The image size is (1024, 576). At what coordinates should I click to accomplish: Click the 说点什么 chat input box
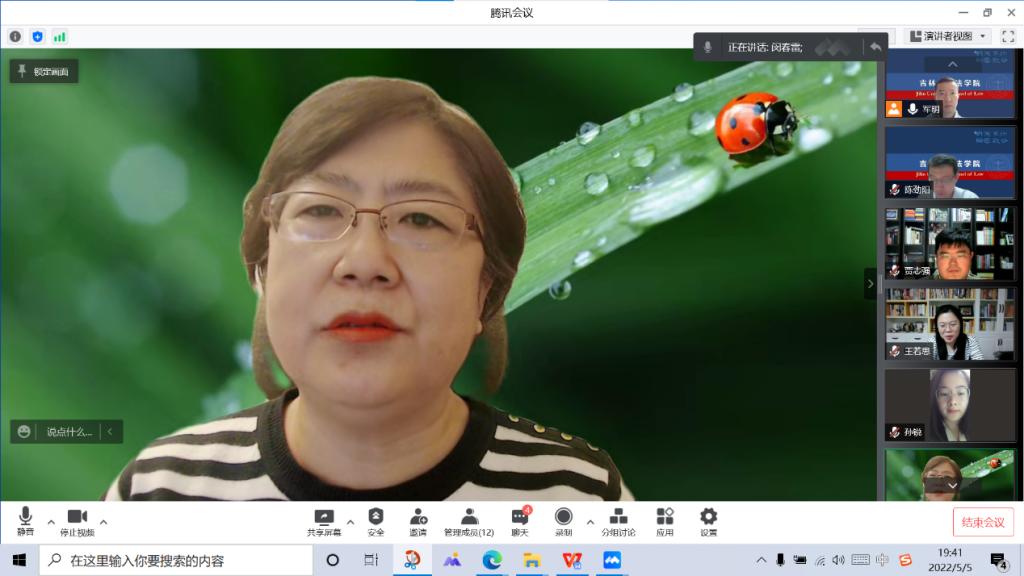click(68, 432)
